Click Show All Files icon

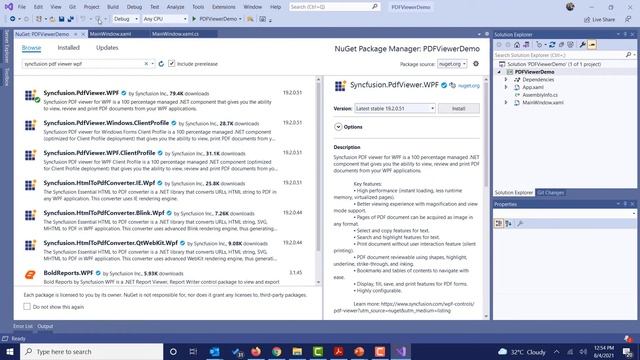point(570,45)
